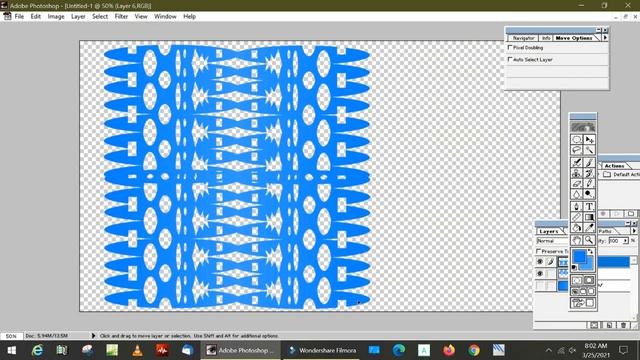Select the Elliptical Marquee tool
Image resolution: width=640 pixels, height=360 pixels.
click(x=576, y=140)
